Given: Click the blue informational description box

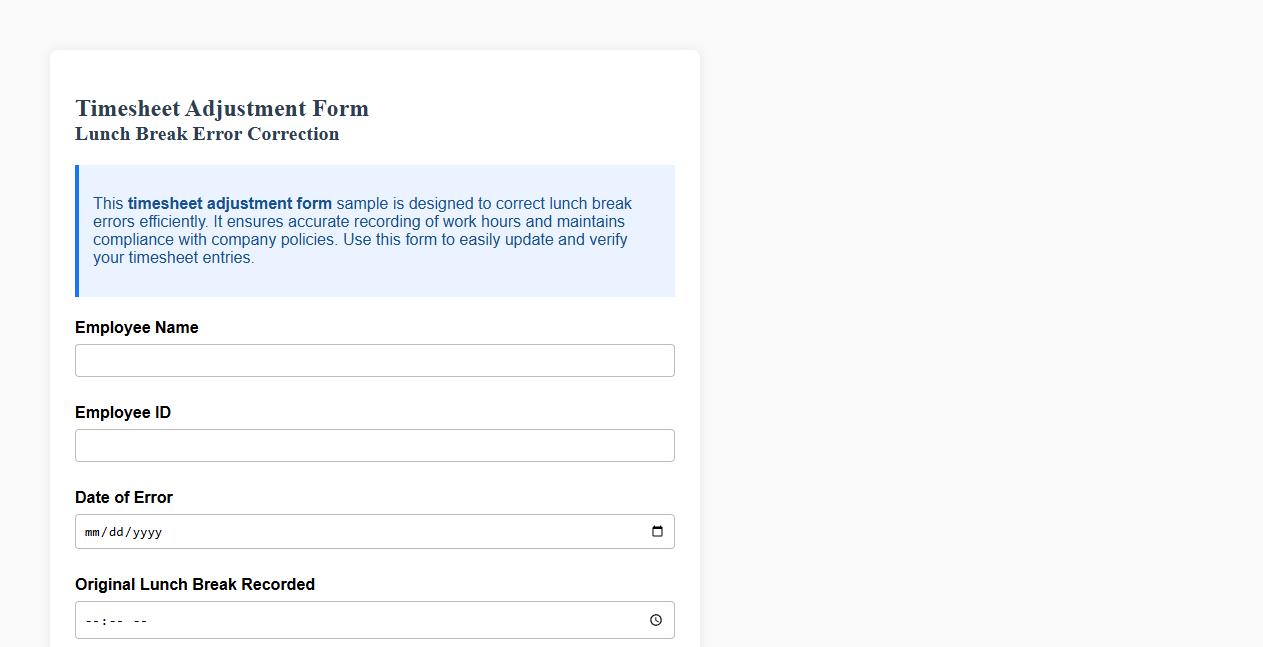Looking at the screenshot, I should pos(375,230).
